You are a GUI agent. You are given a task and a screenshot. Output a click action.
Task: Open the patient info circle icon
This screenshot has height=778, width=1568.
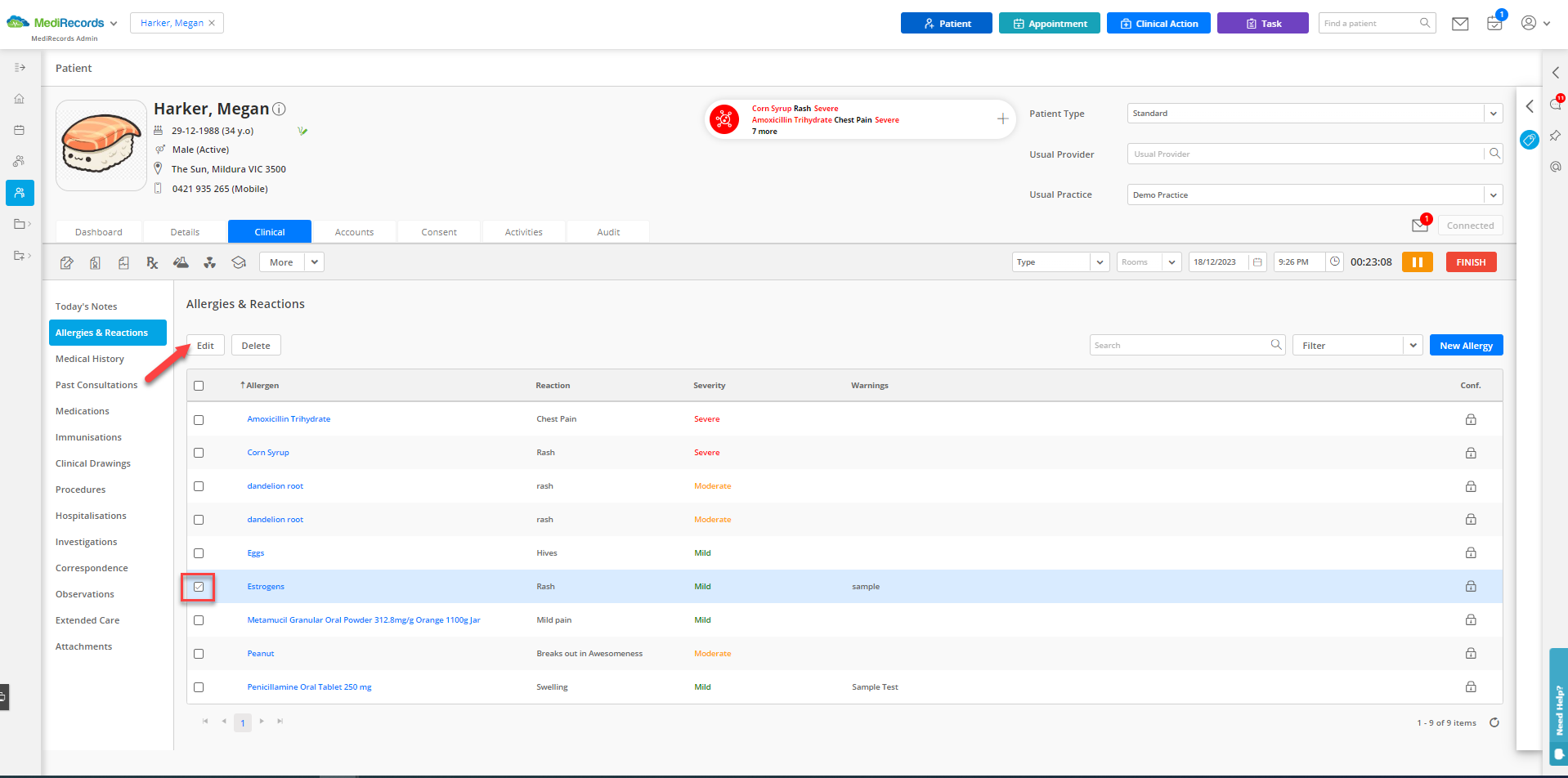tap(279, 109)
